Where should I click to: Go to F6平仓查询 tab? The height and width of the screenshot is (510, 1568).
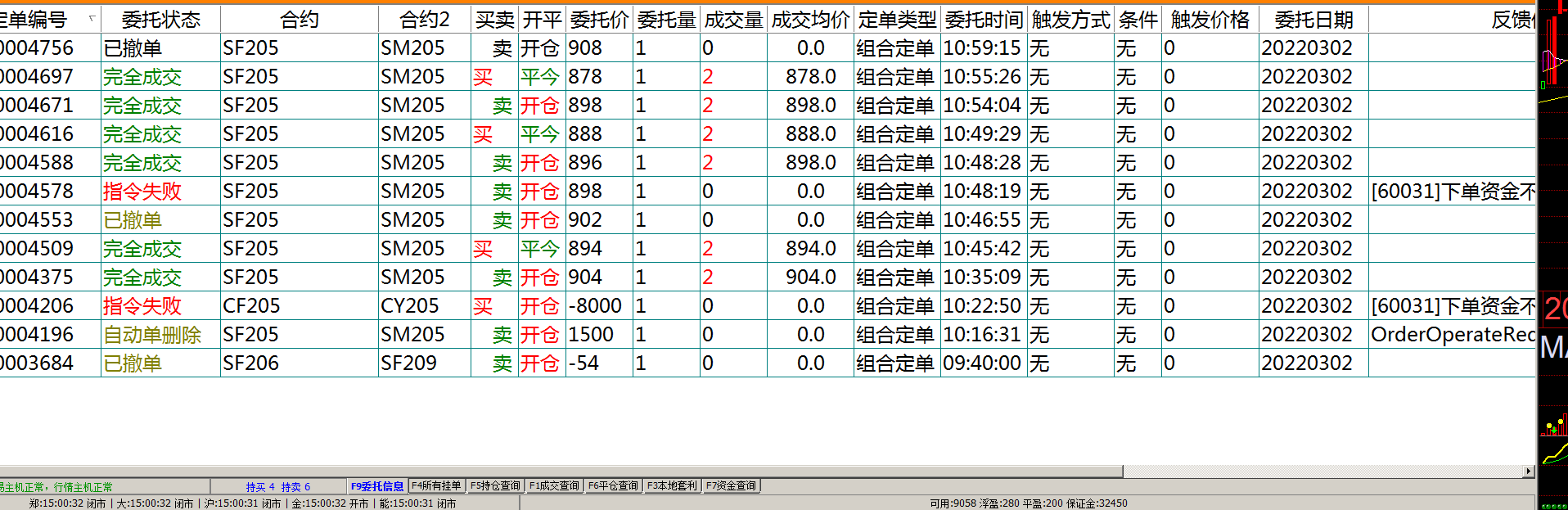613,485
